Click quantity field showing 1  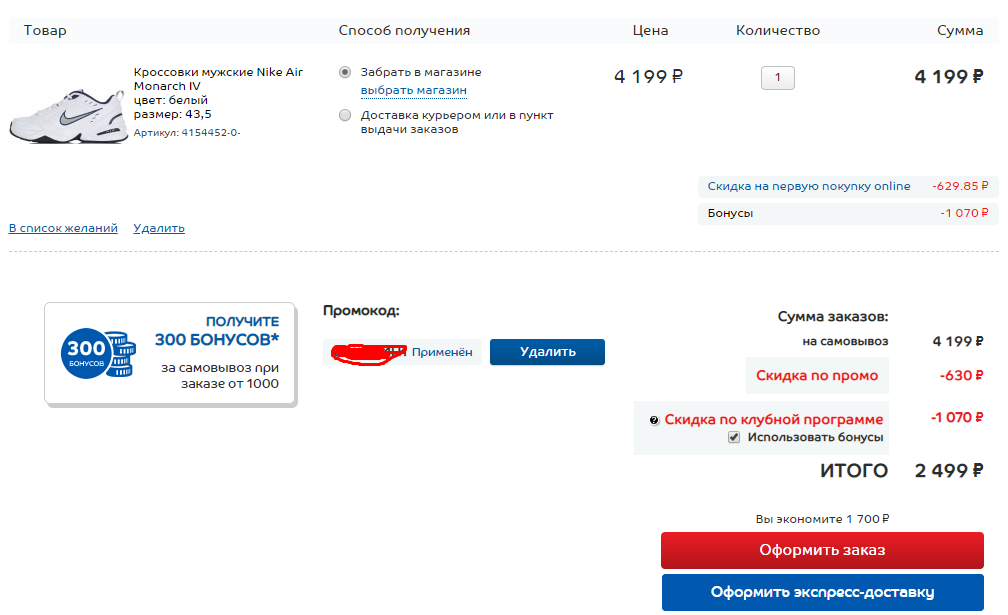[x=778, y=78]
